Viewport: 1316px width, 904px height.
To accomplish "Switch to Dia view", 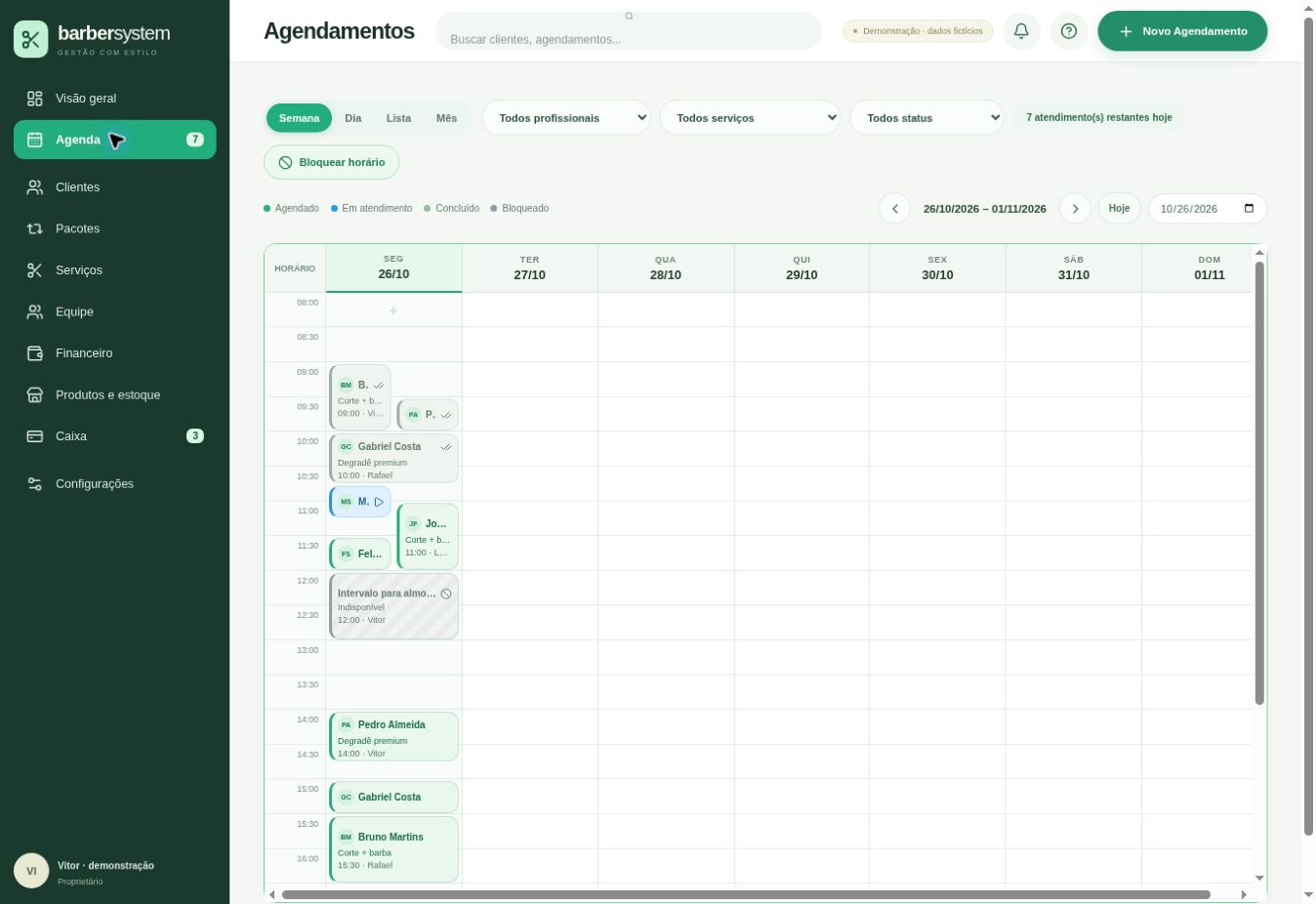I will click(x=353, y=118).
